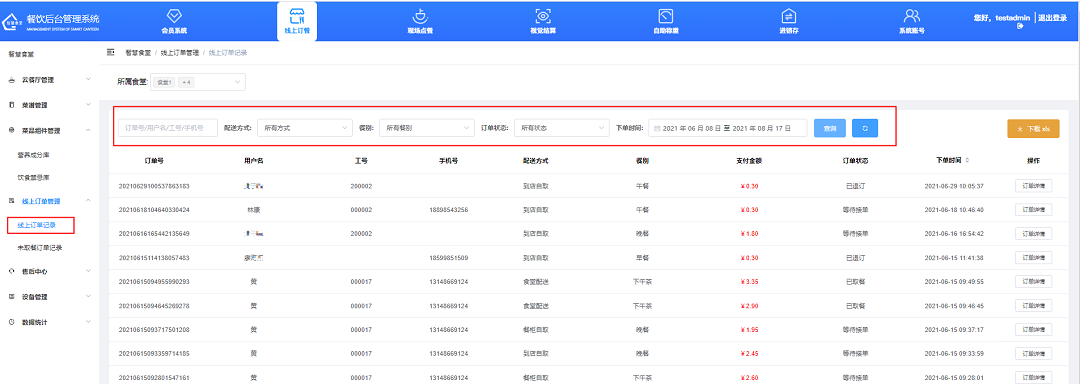
Task: Expand the 数据统计 chevron
Action: point(88,321)
